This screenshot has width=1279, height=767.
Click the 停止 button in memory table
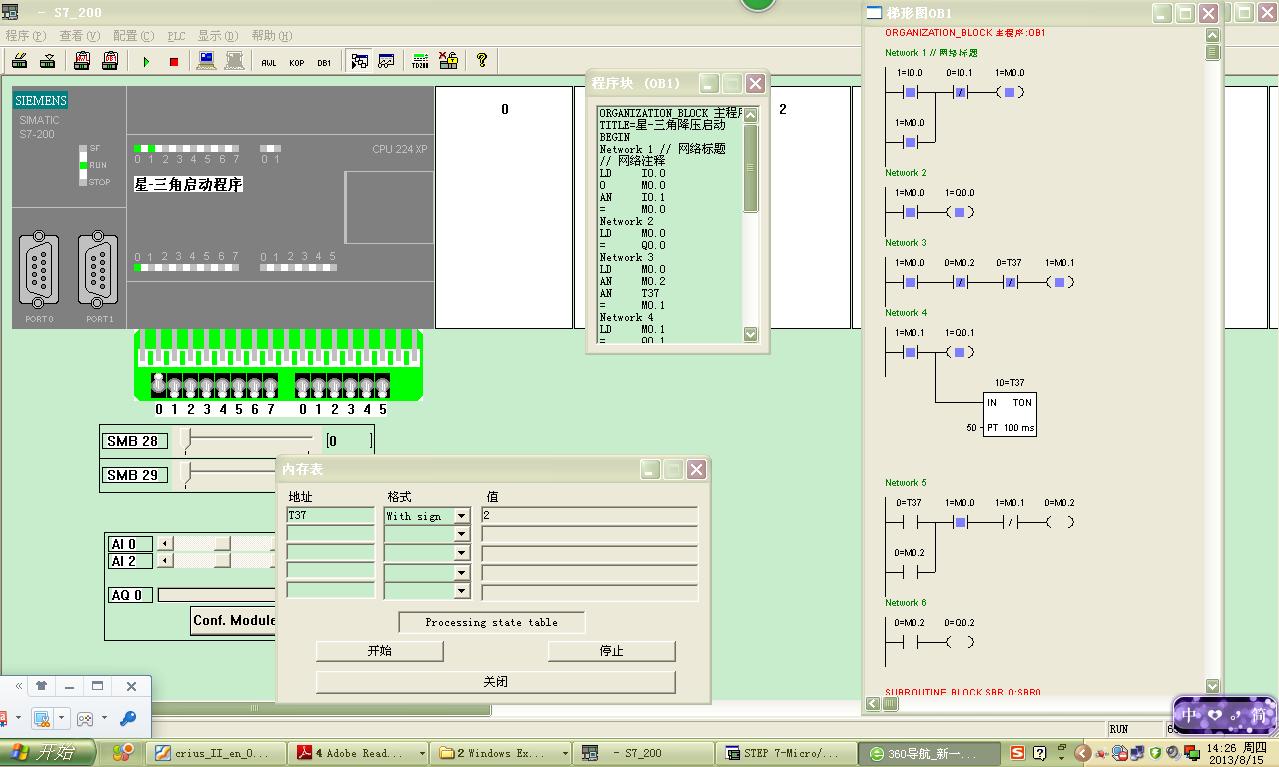tap(611, 651)
